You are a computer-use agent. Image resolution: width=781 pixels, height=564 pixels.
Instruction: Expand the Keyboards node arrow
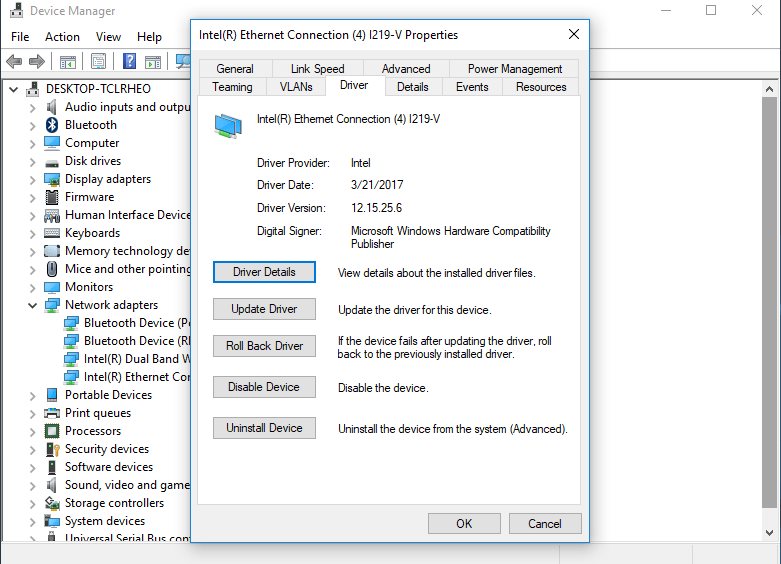[33, 234]
